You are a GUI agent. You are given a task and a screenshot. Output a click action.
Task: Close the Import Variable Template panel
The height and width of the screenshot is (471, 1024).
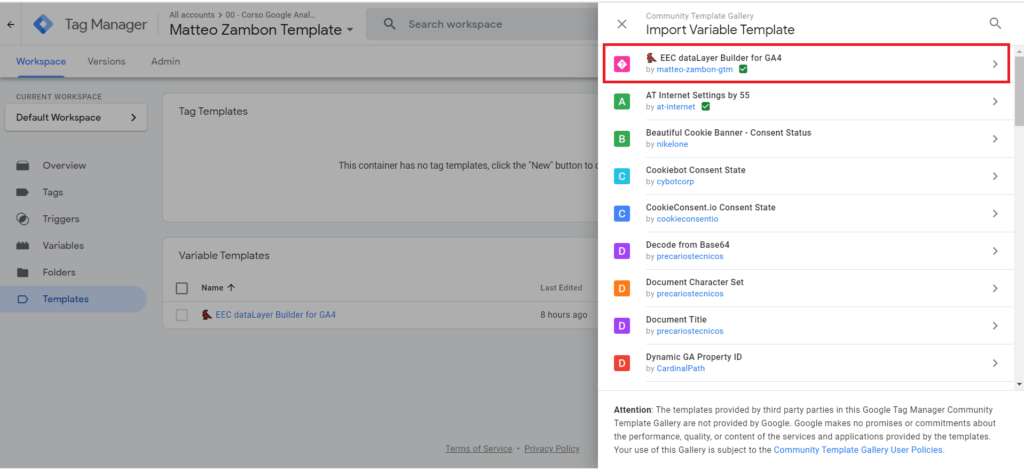click(622, 24)
